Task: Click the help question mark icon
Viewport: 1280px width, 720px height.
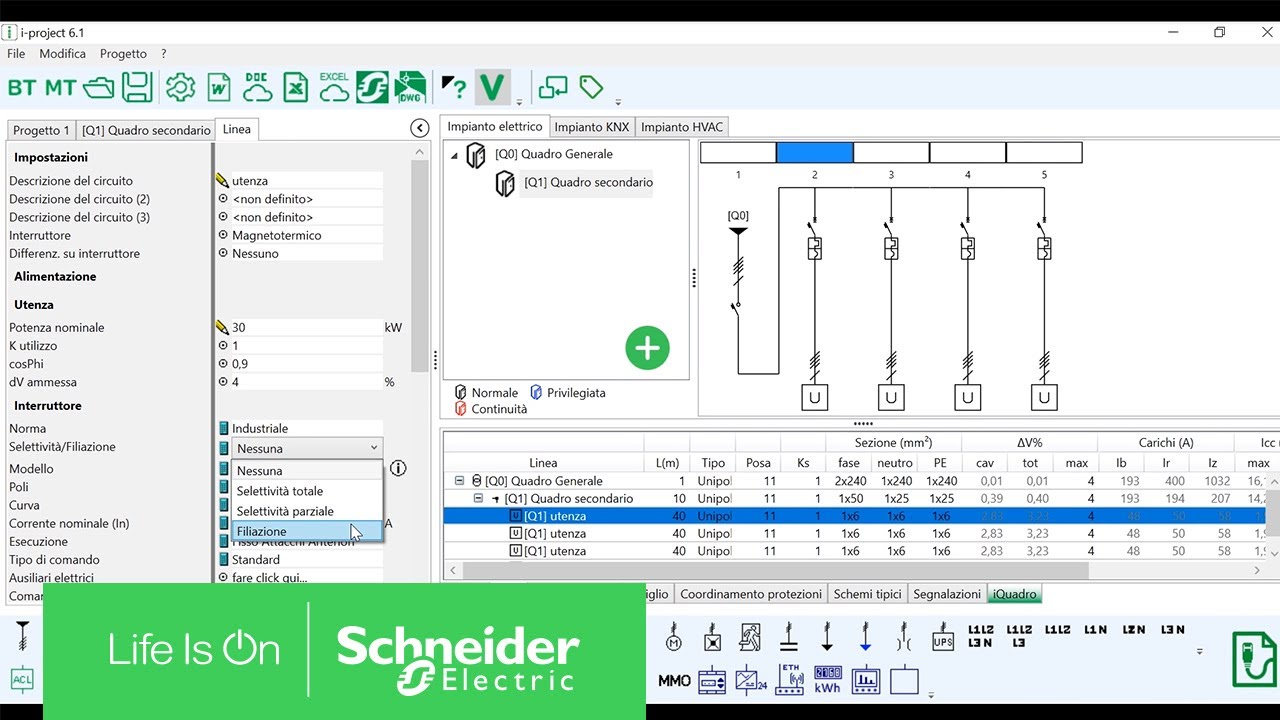Action: point(453,87)
